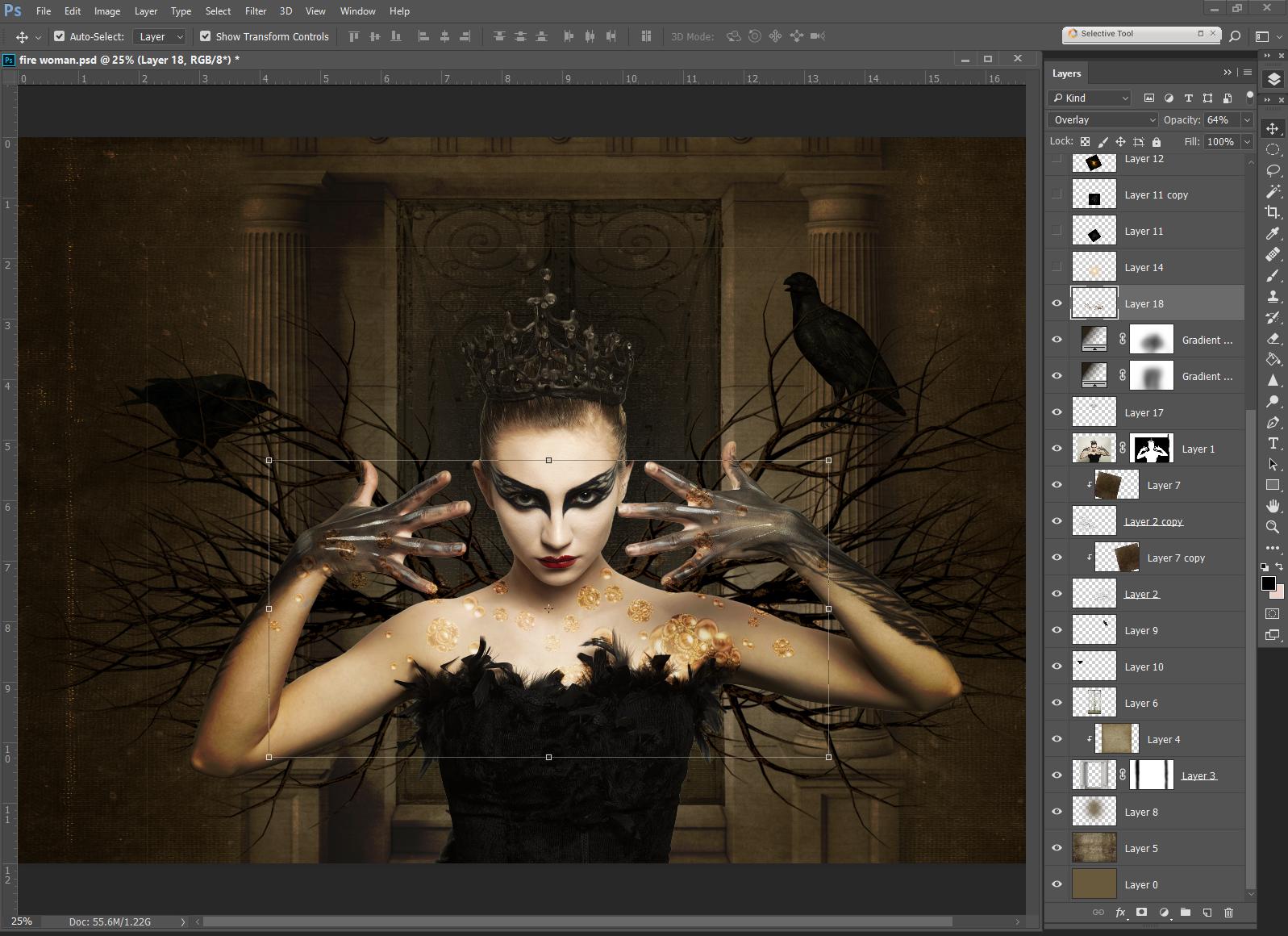Select the Eyedropper tool
This screenshot has height=936, width=1288.
pyautogui.click(x=1273, y=233)
